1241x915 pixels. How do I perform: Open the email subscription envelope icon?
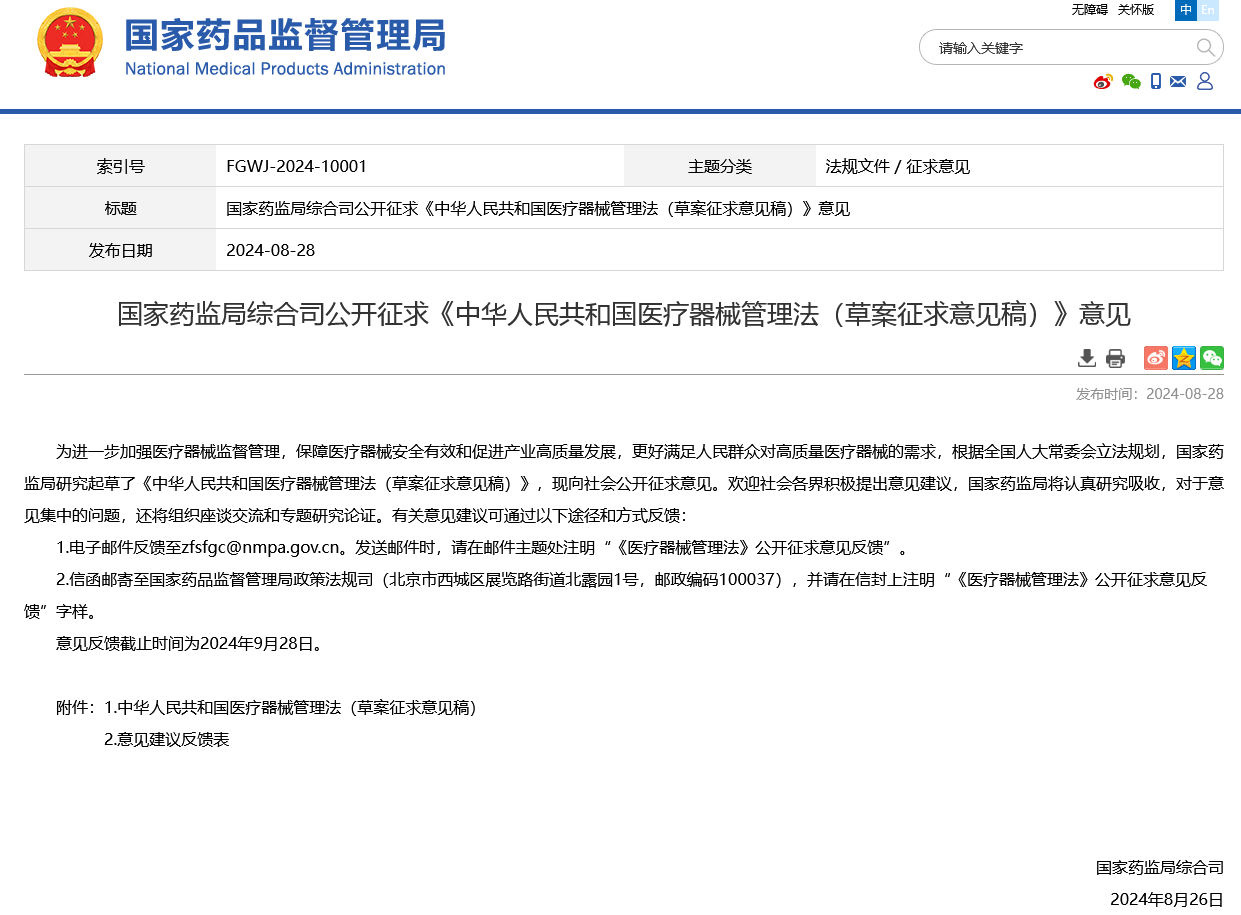pyautogui.click(x=1178, y=82)
